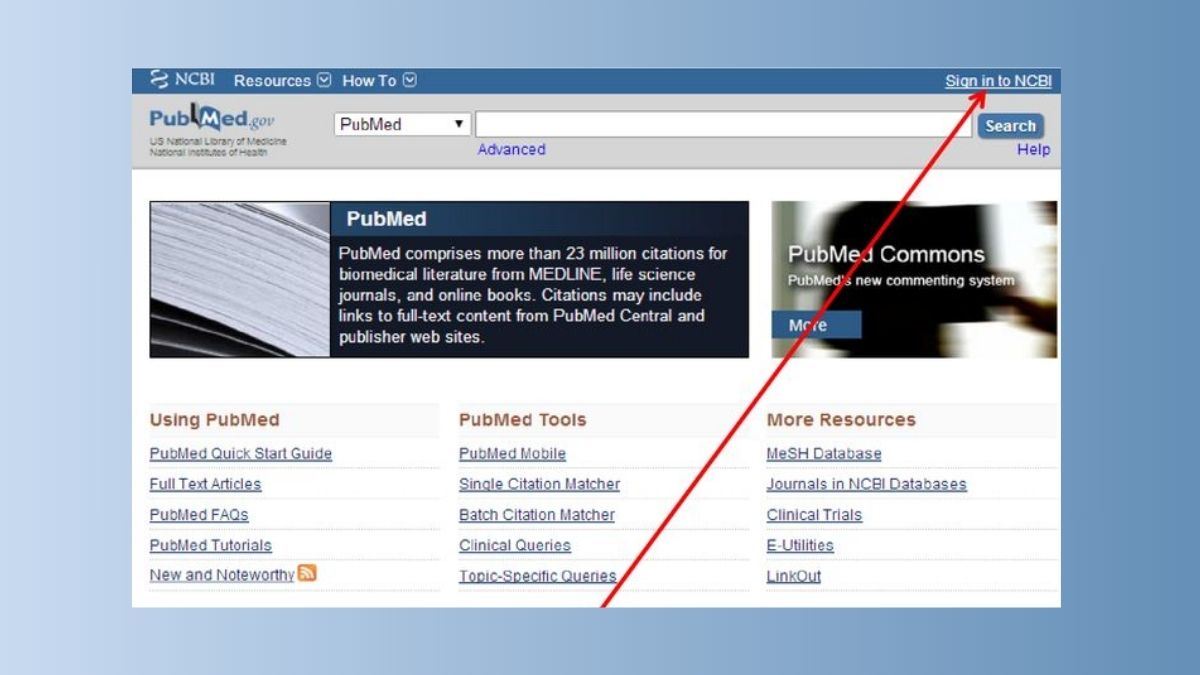Click the PubMed Tools heading
Screen dimensions: 1200x675
(x=522, y=420)
